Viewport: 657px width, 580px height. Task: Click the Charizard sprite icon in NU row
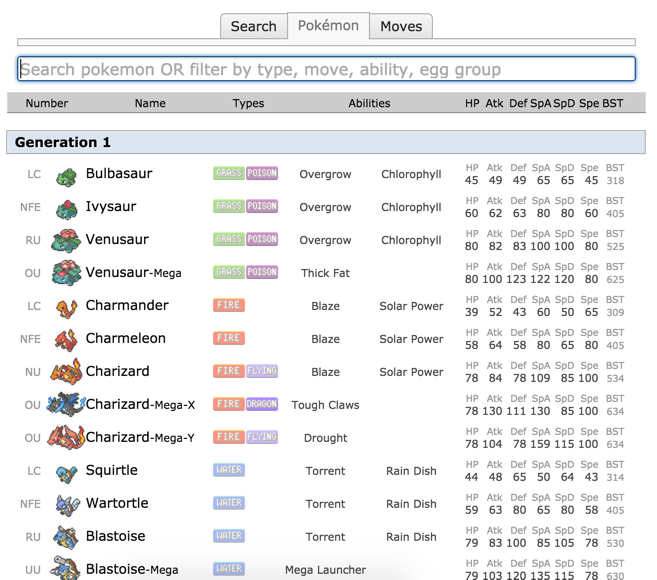coord(66,371)
